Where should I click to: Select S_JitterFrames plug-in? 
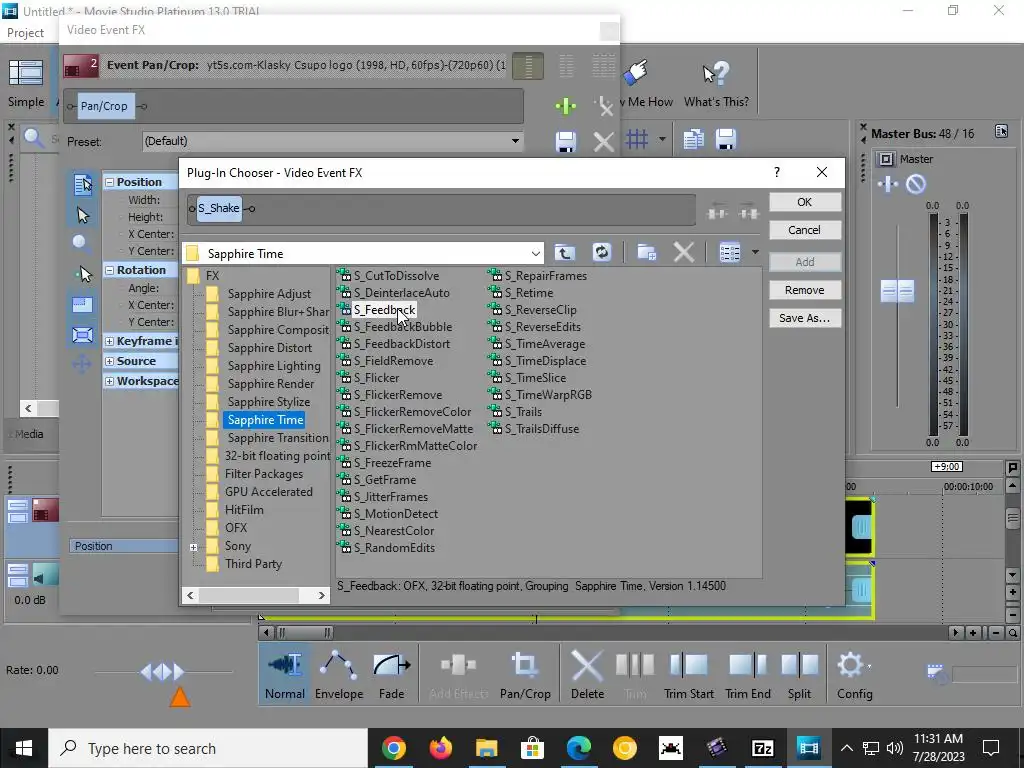[x=391, y=497]
